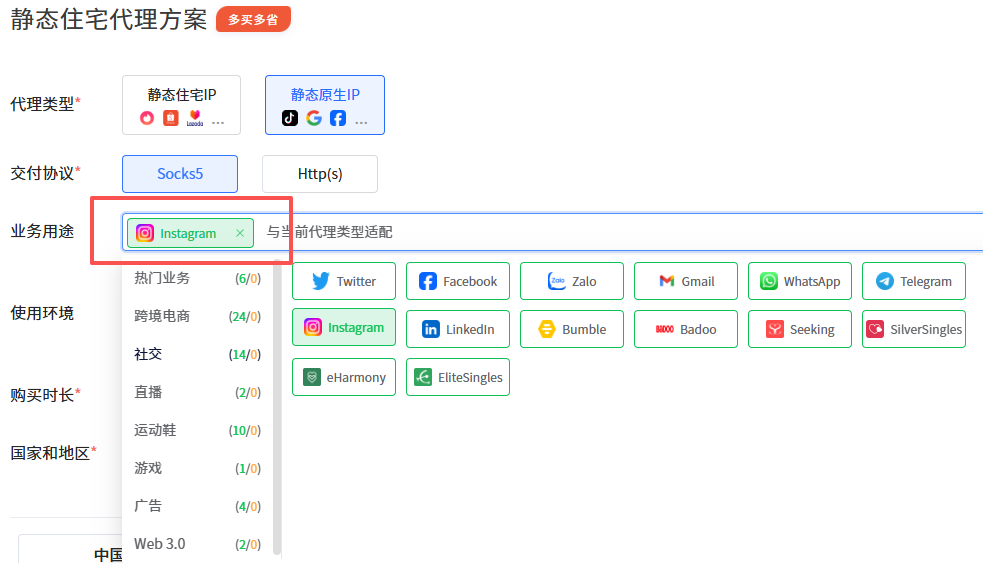The width and height of the screenshot is (983, 563).
Task: Open the 直播 category
Action: [x=197, y=392]
